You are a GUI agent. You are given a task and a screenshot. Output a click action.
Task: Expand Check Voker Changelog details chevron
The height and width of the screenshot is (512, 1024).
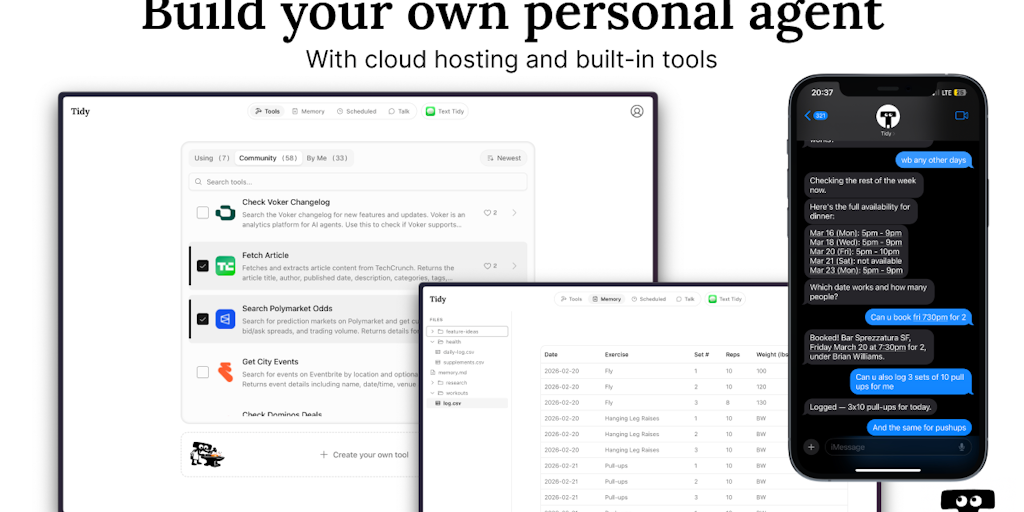pos(515,213)
